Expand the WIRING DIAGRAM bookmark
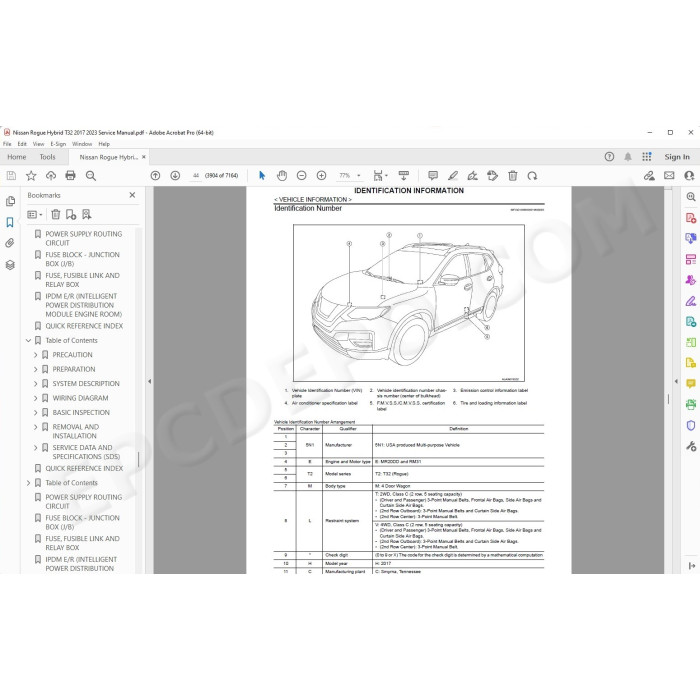 tap(36, 398)
